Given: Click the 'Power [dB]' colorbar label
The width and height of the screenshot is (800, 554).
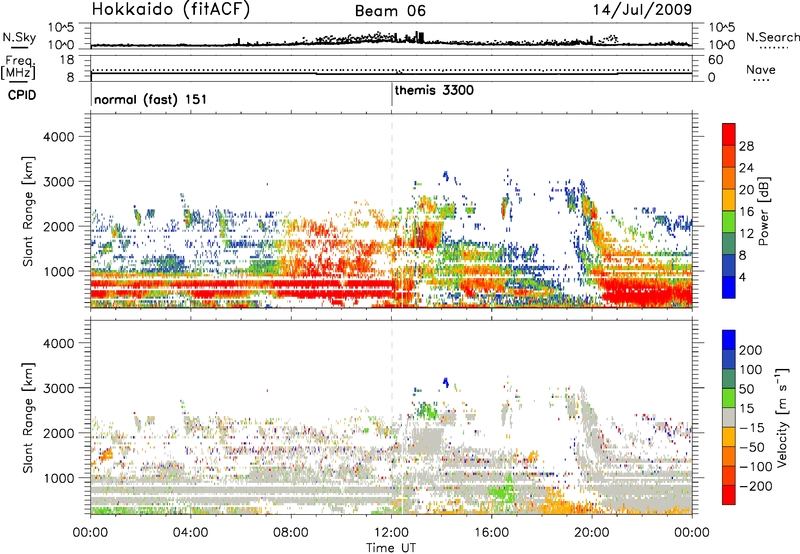Looking at the screenshot, I should click(x=764, y=211).
